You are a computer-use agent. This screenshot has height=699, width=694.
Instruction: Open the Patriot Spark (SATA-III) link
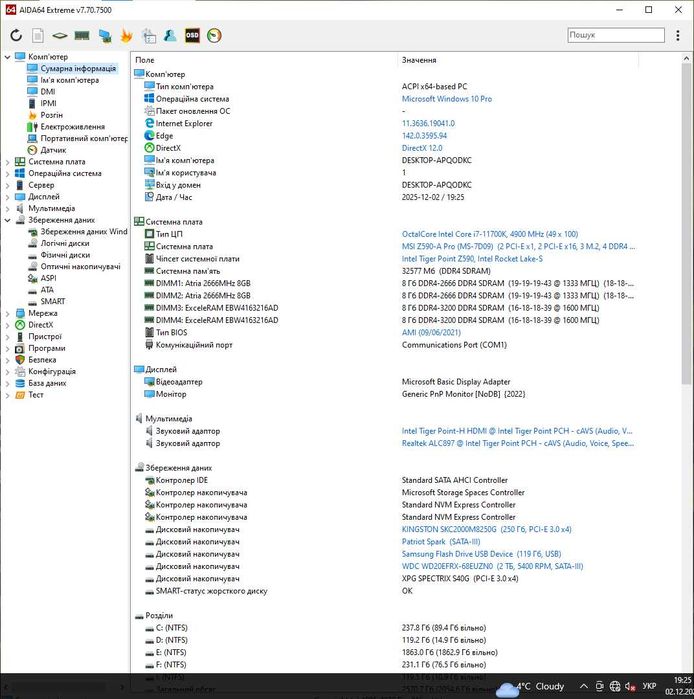[x=441, y=542]
